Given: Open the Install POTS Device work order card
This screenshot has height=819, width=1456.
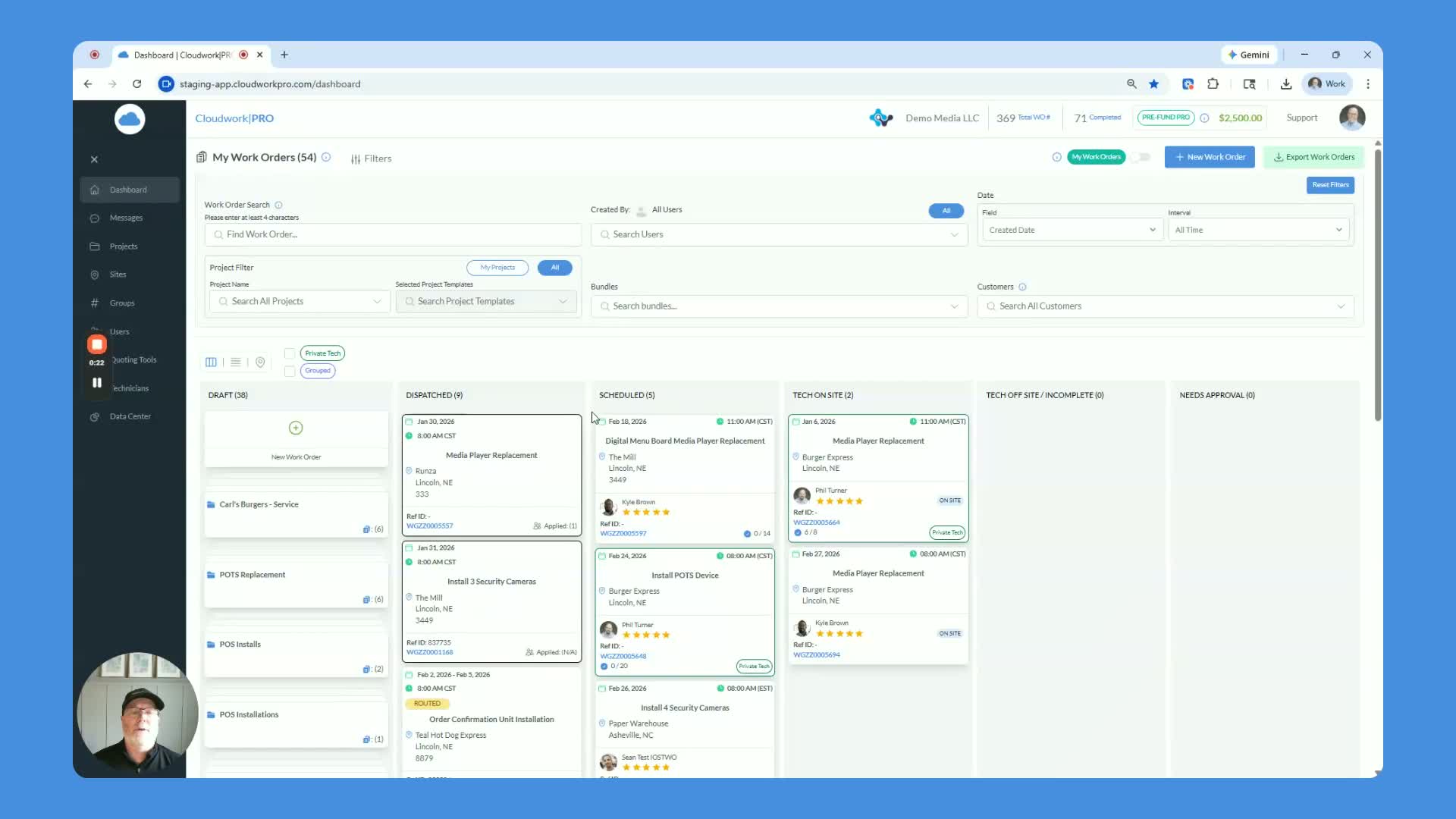Looking at the screenshot, I should [x=685, y=612].
